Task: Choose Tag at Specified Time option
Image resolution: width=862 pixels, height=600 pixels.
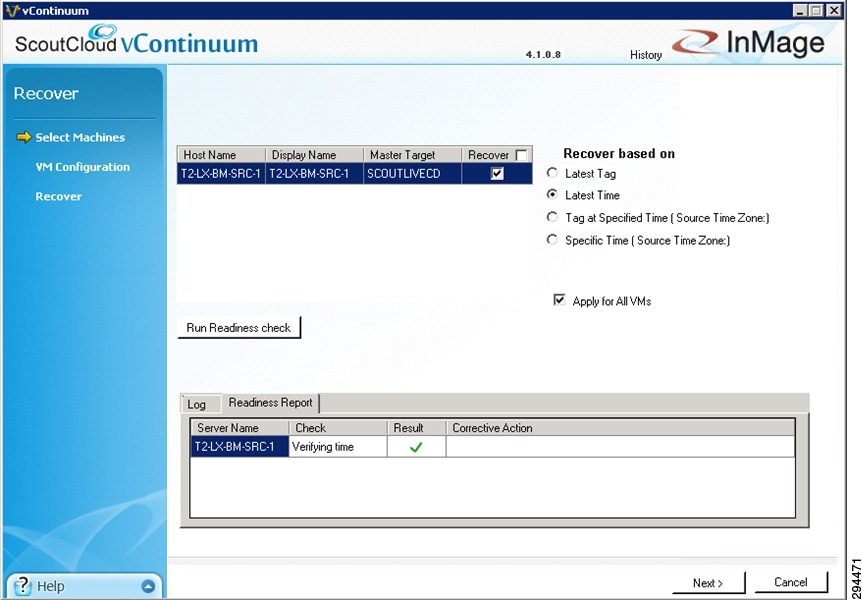Action: 552,217
